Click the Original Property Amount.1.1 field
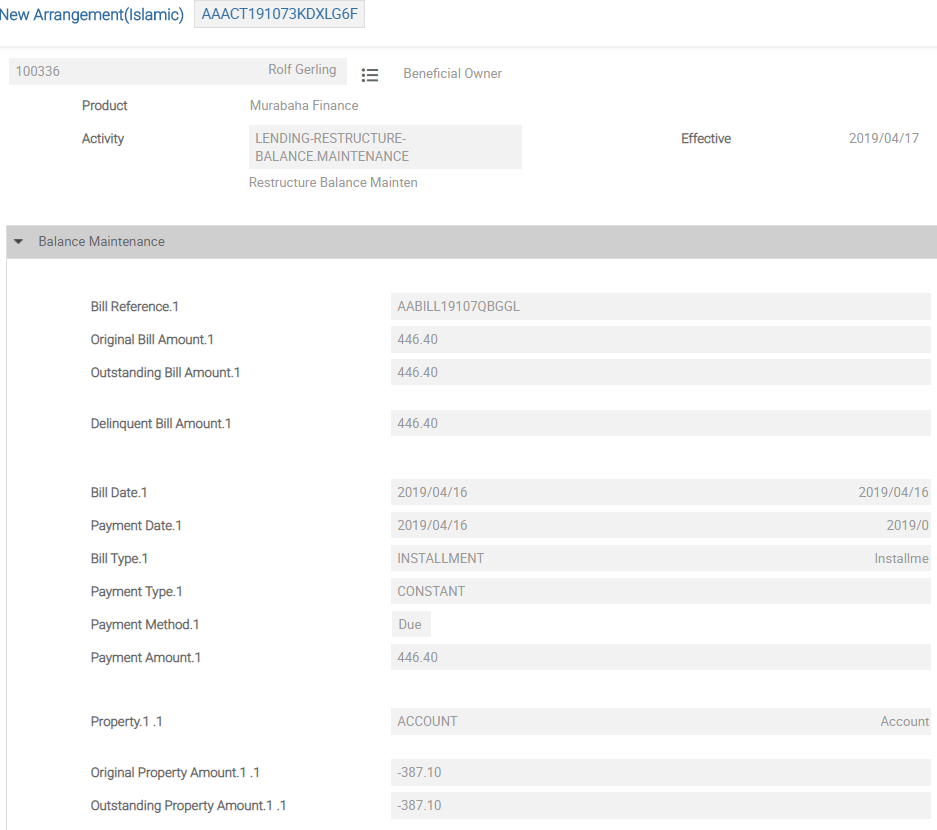Image resolution: width=937 pixels, height=830 pixels. [660, 773]
